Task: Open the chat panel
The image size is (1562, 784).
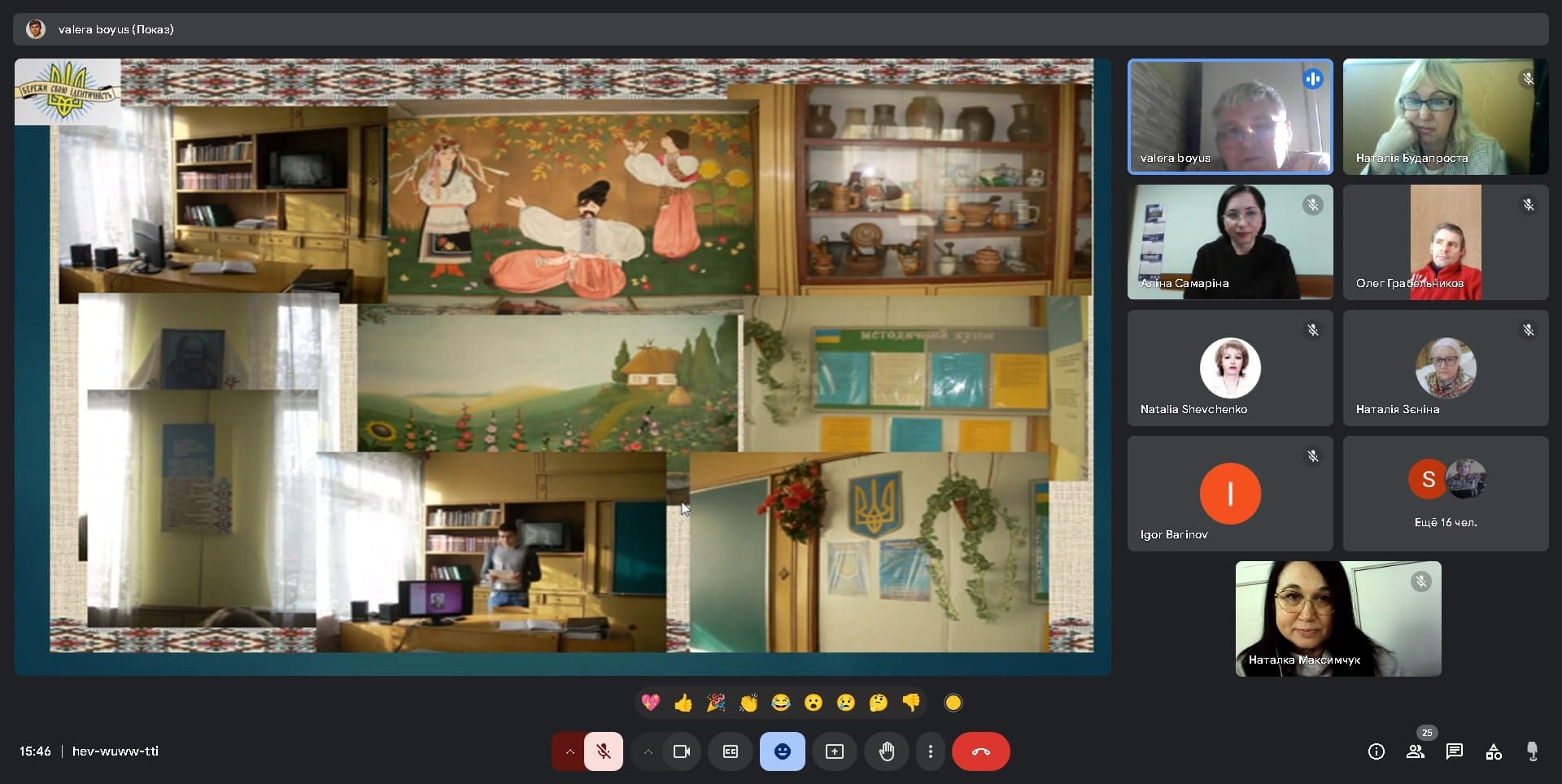Action: click(x=1455, y=751)
